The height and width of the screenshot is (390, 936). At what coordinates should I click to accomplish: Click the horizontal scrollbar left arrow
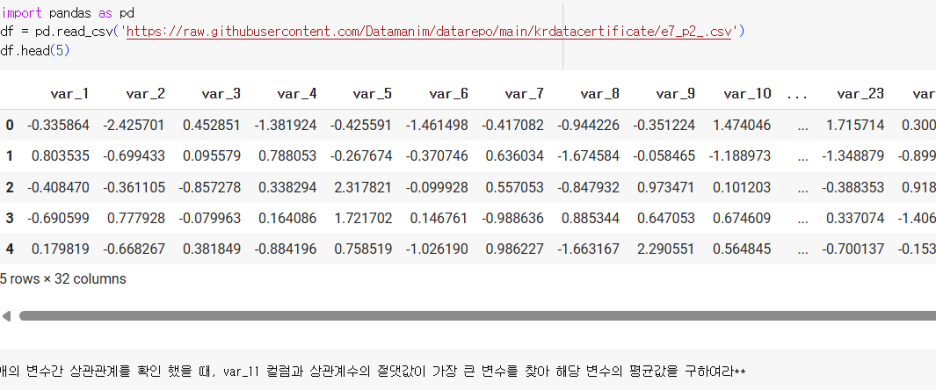(6, 316)
